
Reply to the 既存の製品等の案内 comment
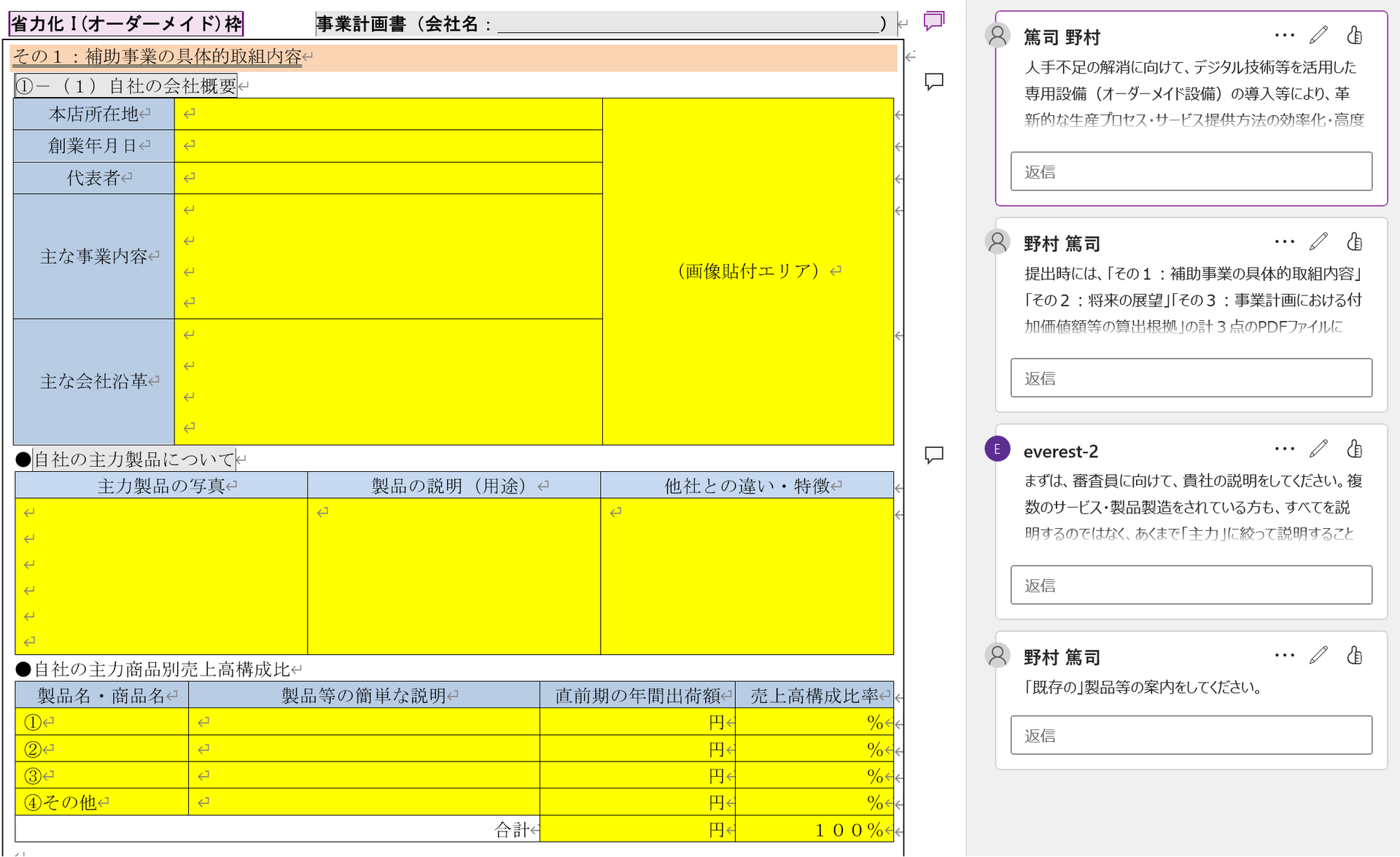pos(1191,735)
